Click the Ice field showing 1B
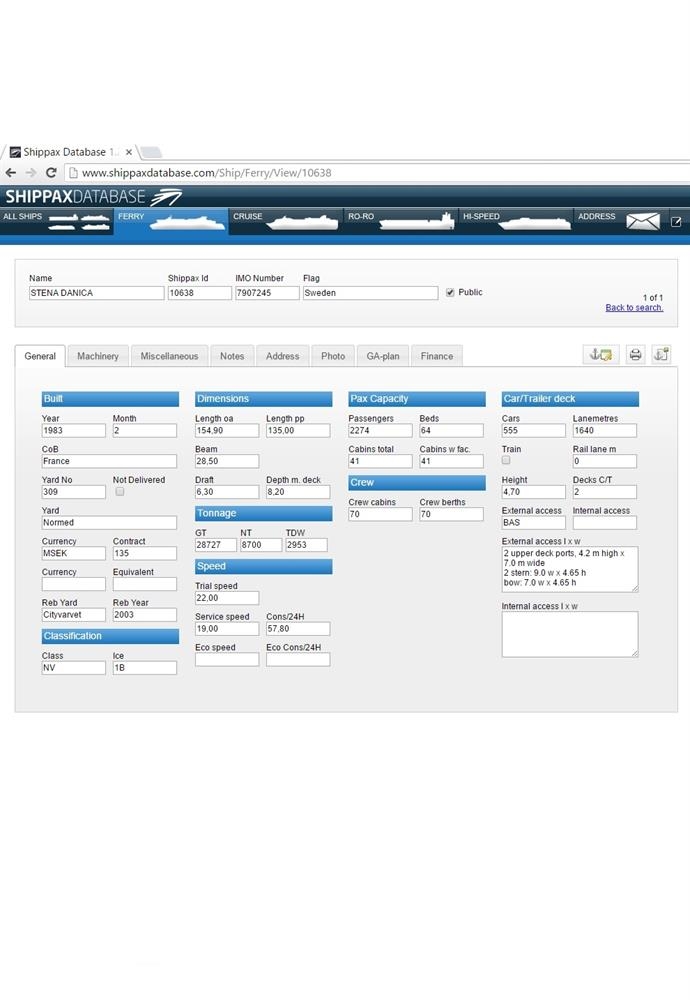The width and height of the screenshot is (690, 1000). point(145,668)
